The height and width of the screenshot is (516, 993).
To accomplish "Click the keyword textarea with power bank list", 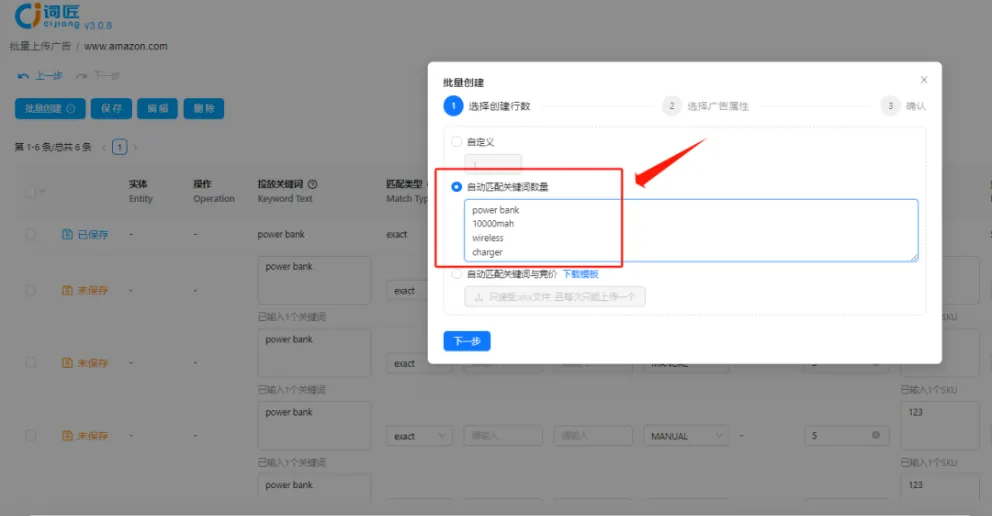I will click(x=691, y=230).
